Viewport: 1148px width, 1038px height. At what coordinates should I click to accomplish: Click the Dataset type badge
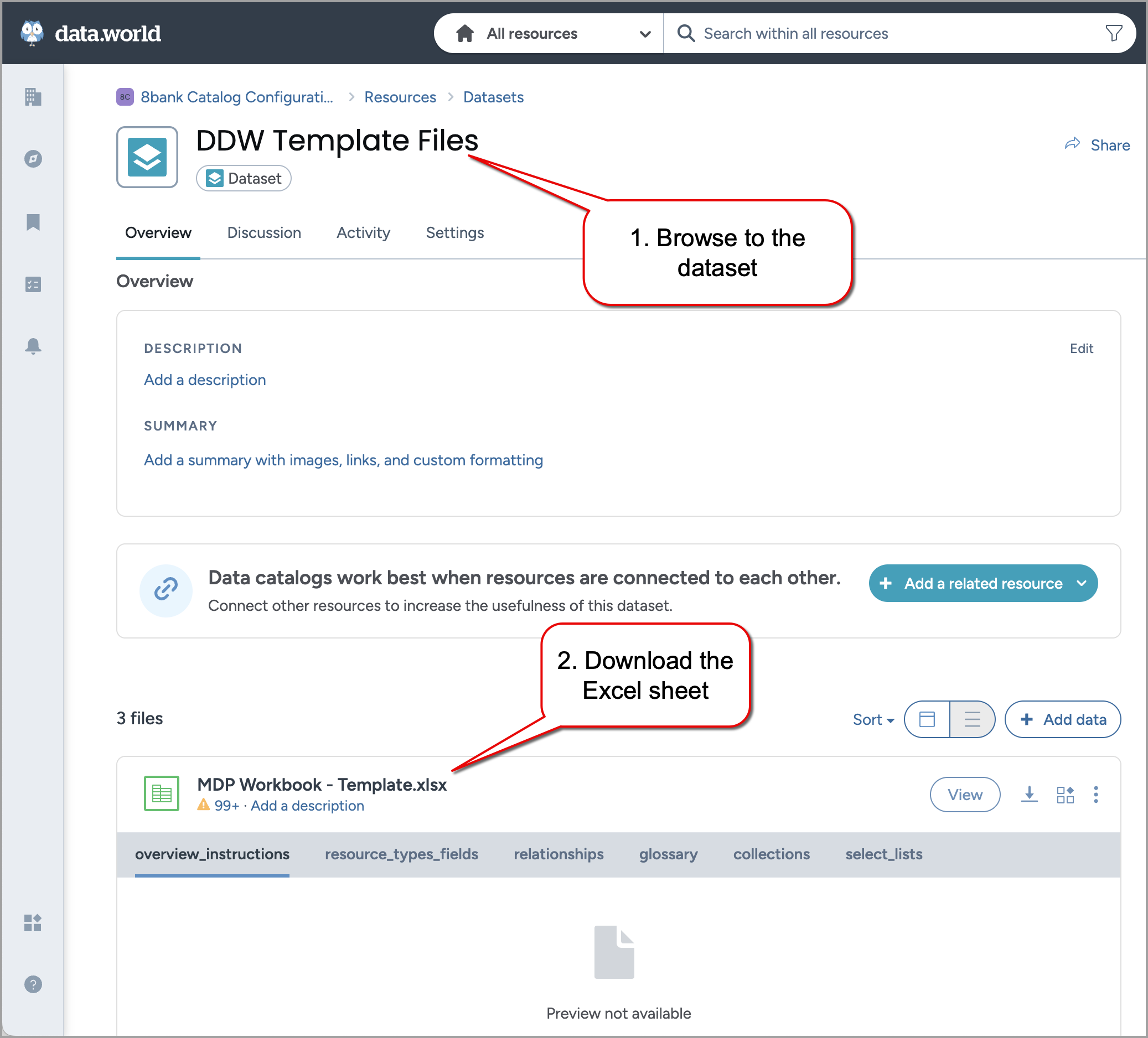point(244,179)
